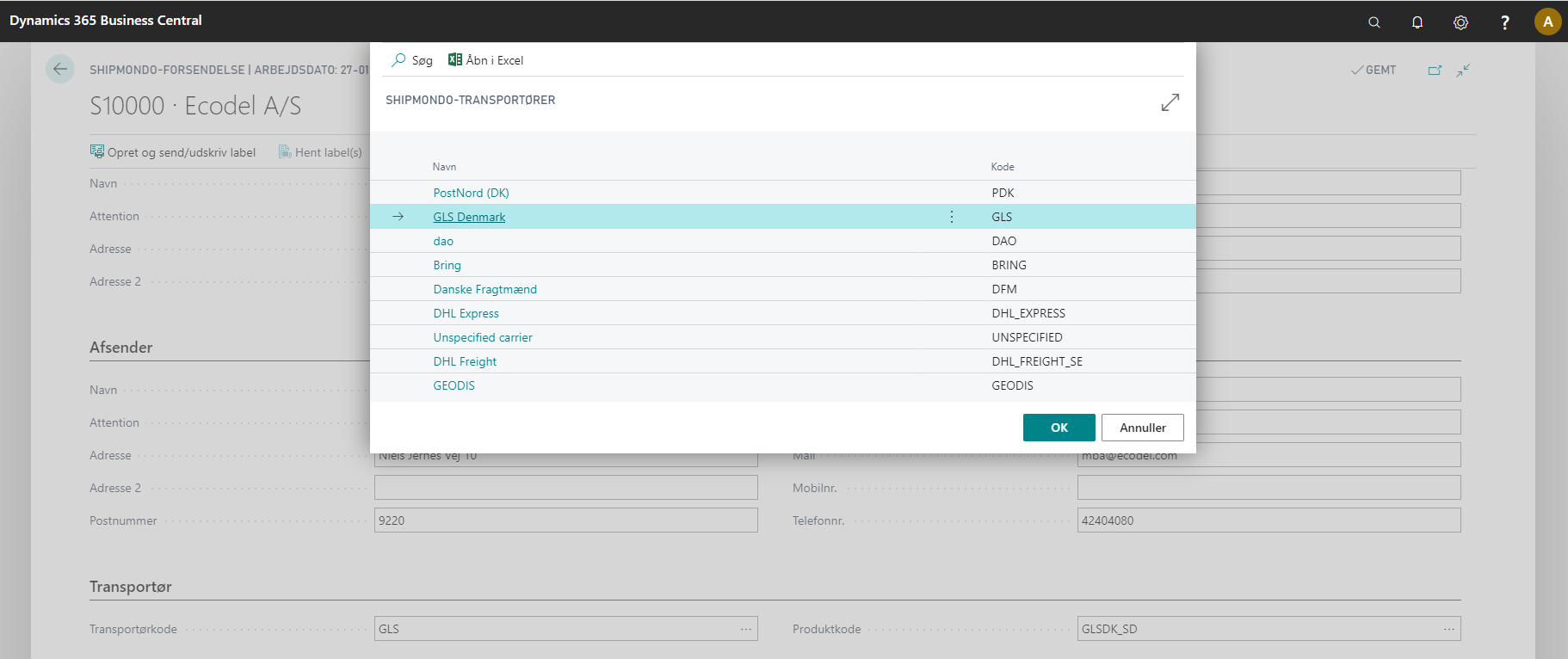Open the user account avatar A

[x=1547, y=22]
